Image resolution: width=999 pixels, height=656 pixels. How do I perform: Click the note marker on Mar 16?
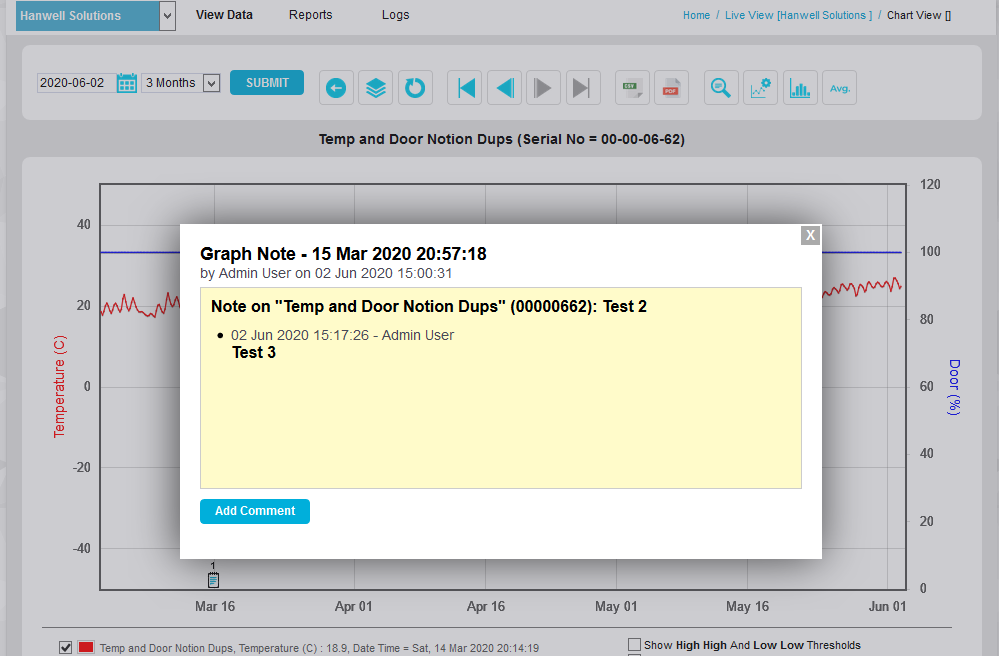[x=213, y=579]
